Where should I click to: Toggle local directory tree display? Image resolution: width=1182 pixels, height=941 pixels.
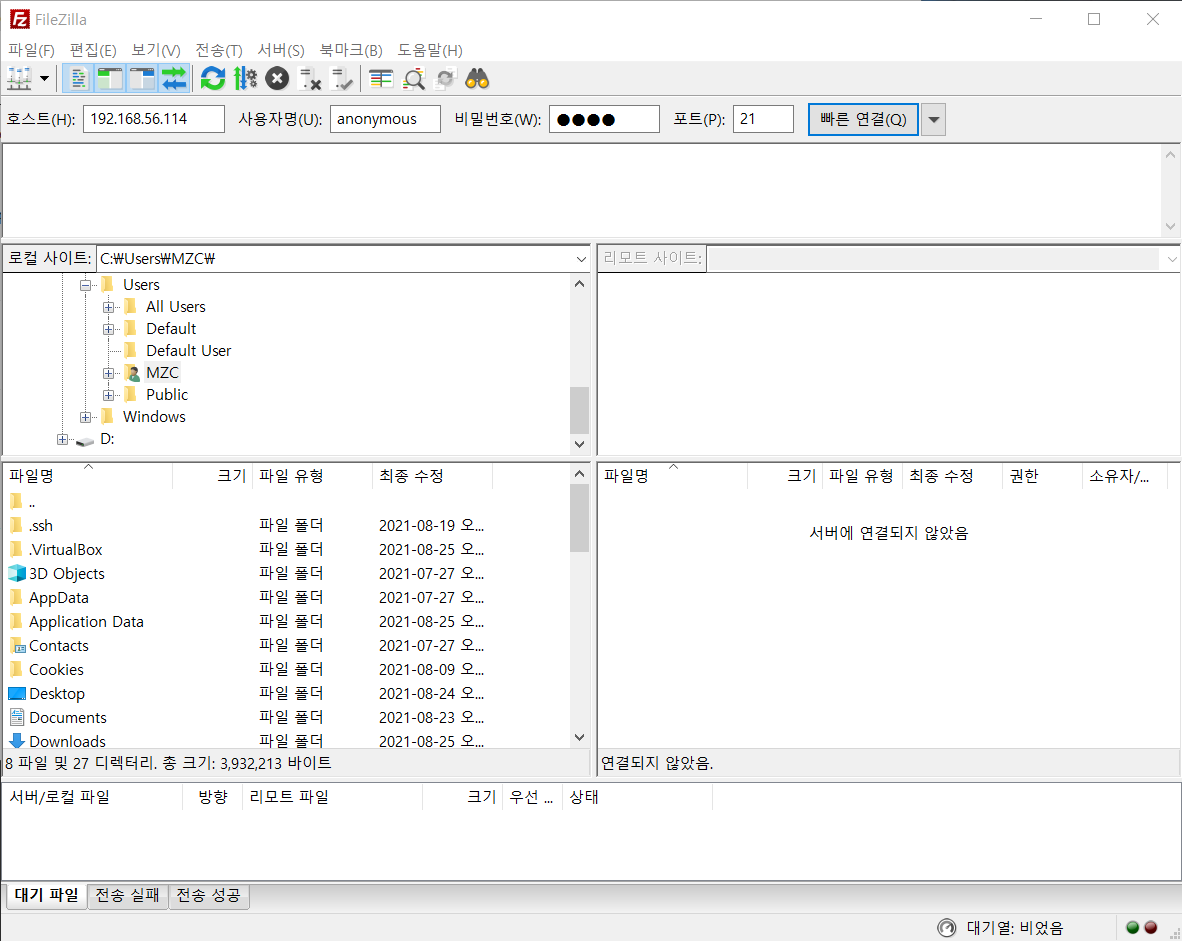(x=109, y=78)
